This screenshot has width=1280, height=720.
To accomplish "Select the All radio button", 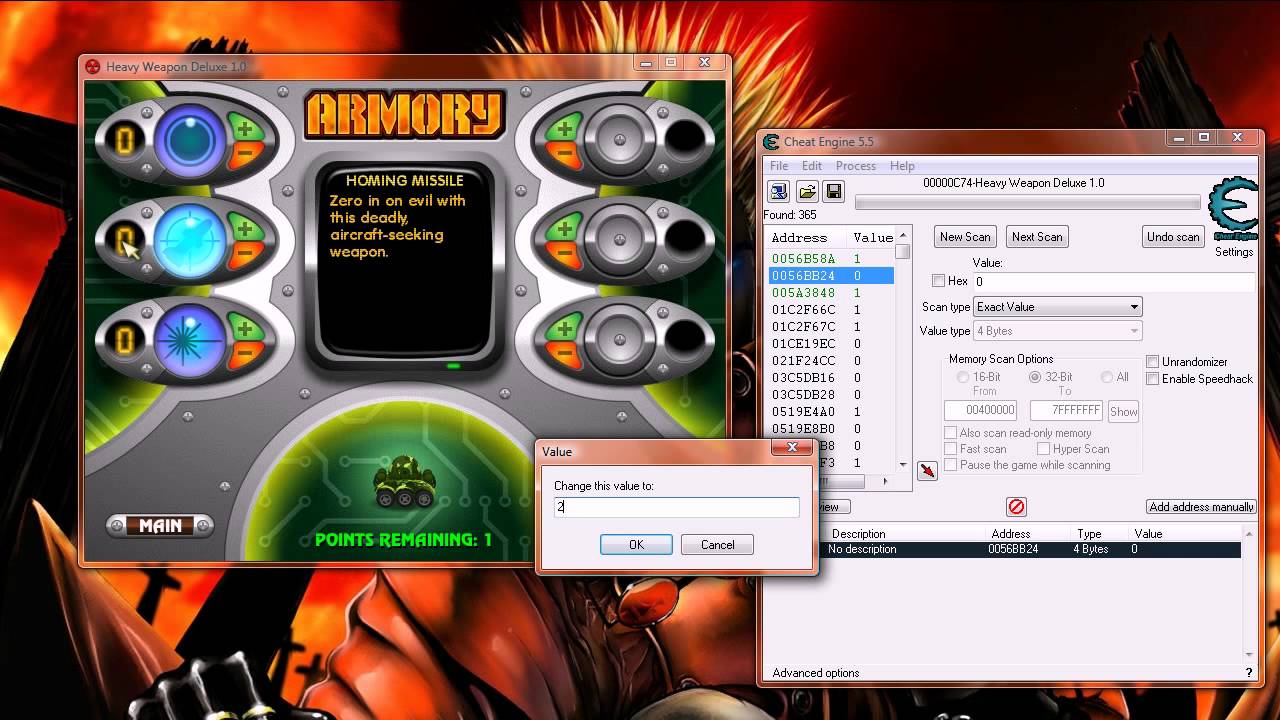I will 1107,377.
